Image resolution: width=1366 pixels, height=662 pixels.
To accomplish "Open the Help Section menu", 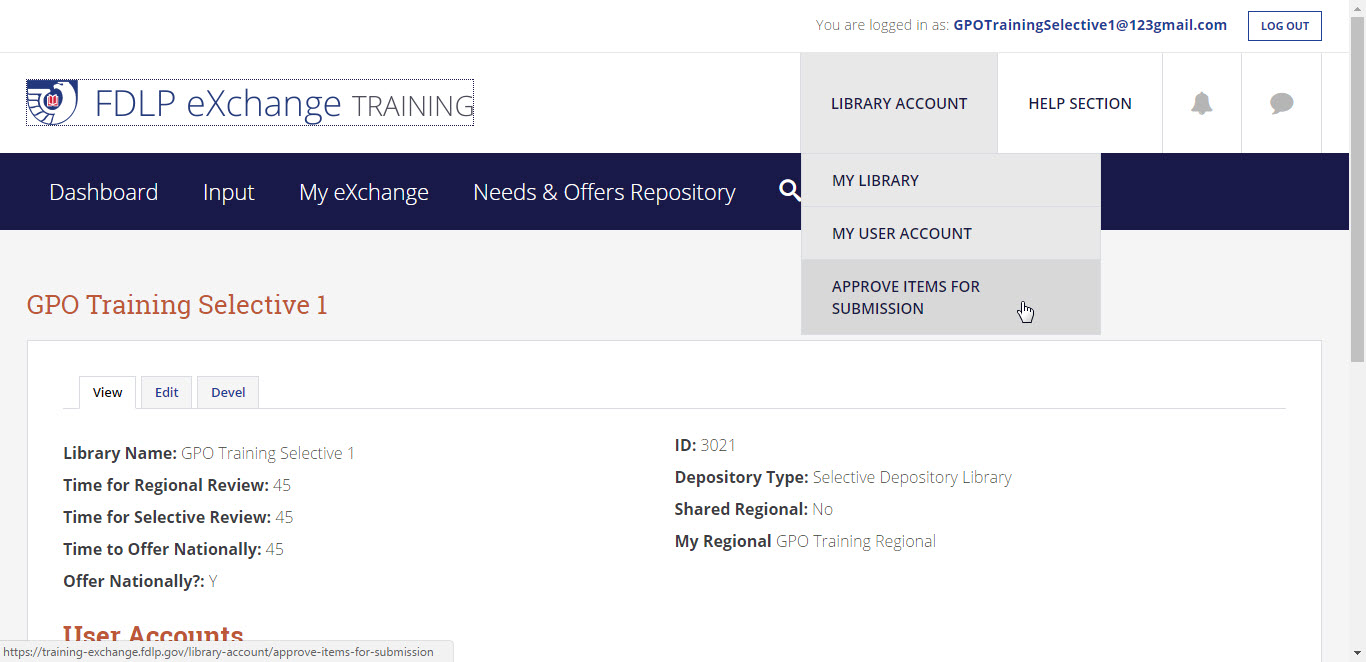I will point(1080,103).
